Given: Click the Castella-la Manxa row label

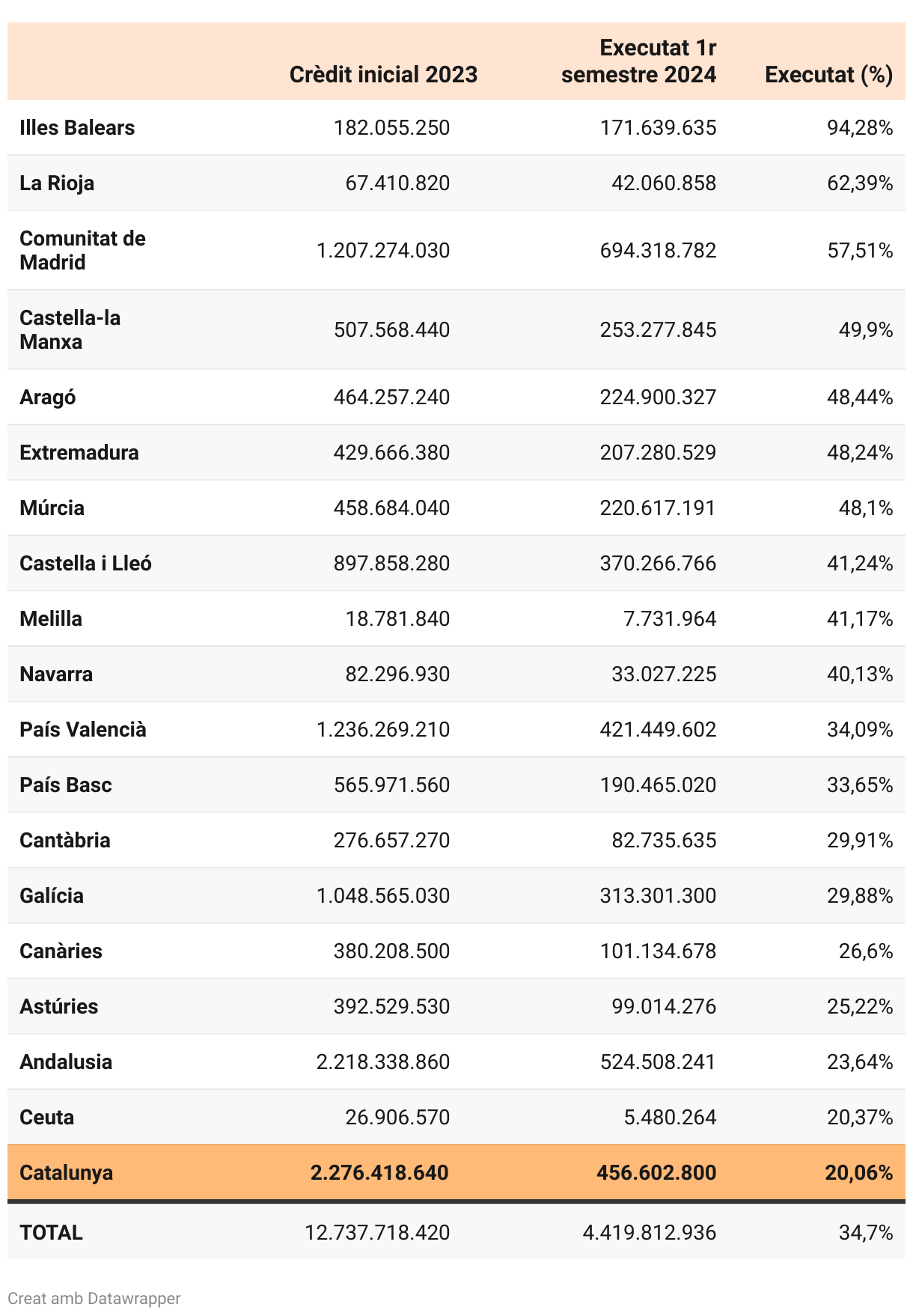Looking at the screenshot, I should click(x=70, y=329).
